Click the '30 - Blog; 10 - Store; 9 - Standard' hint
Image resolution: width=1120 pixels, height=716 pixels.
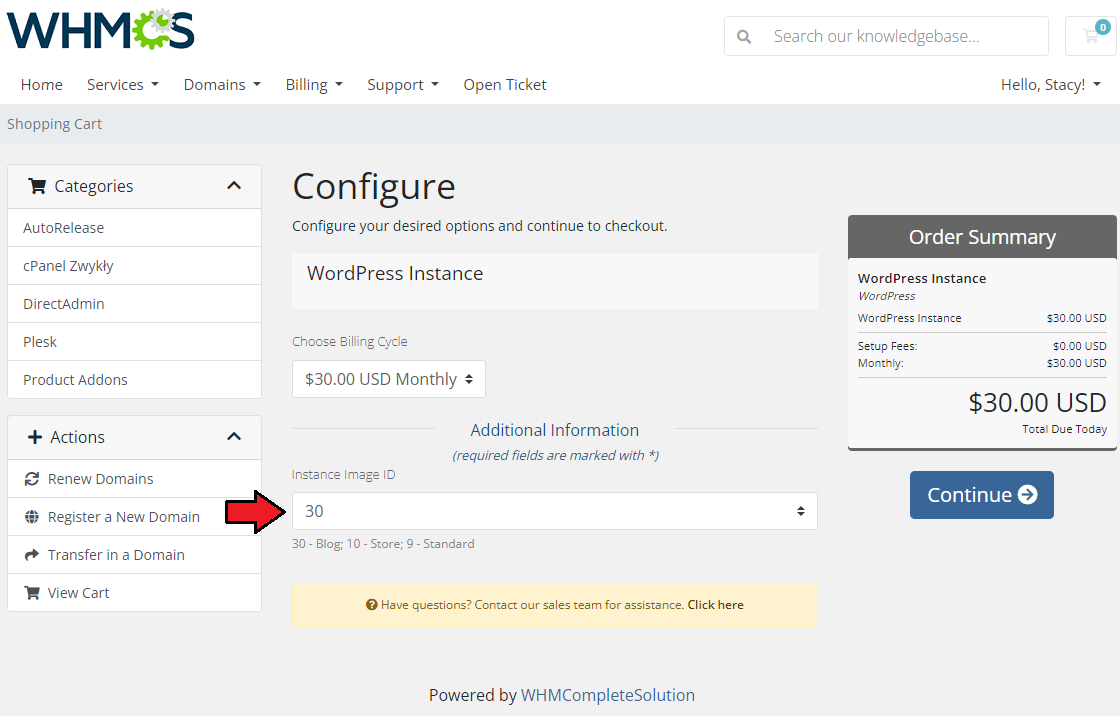(x=383, y=544)
